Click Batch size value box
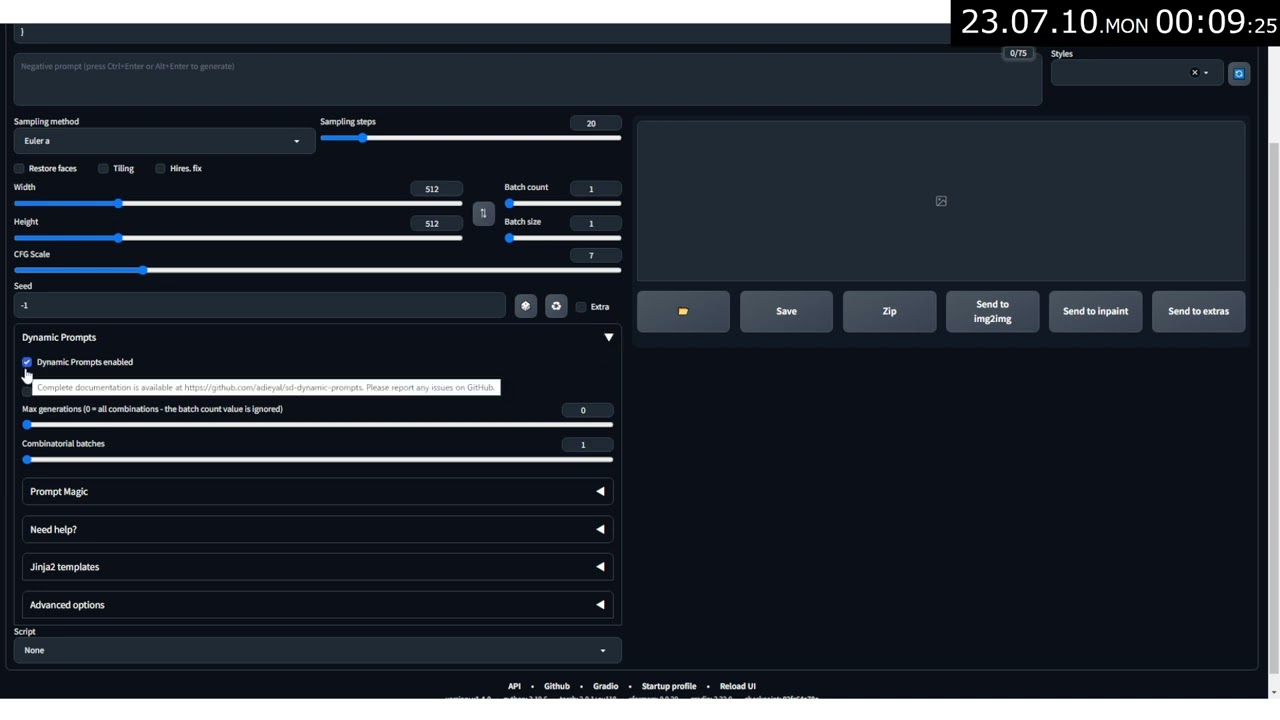 [x=596, y=223]
